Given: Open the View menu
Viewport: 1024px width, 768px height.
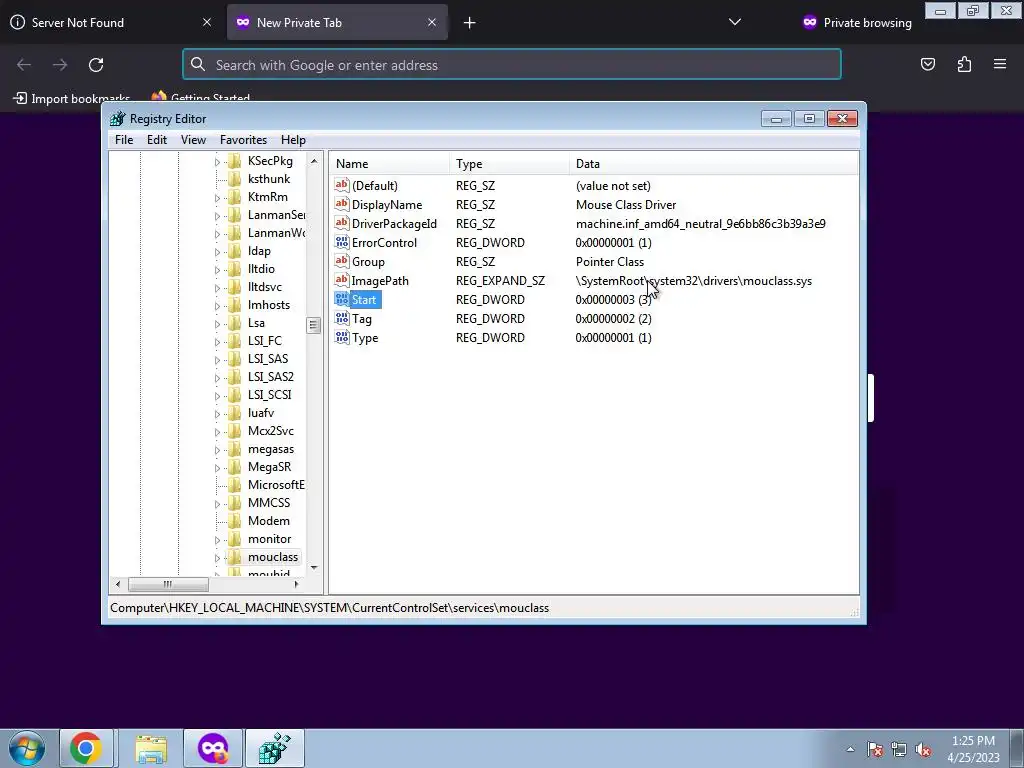Looking at the screenshot, I should 193,140.
